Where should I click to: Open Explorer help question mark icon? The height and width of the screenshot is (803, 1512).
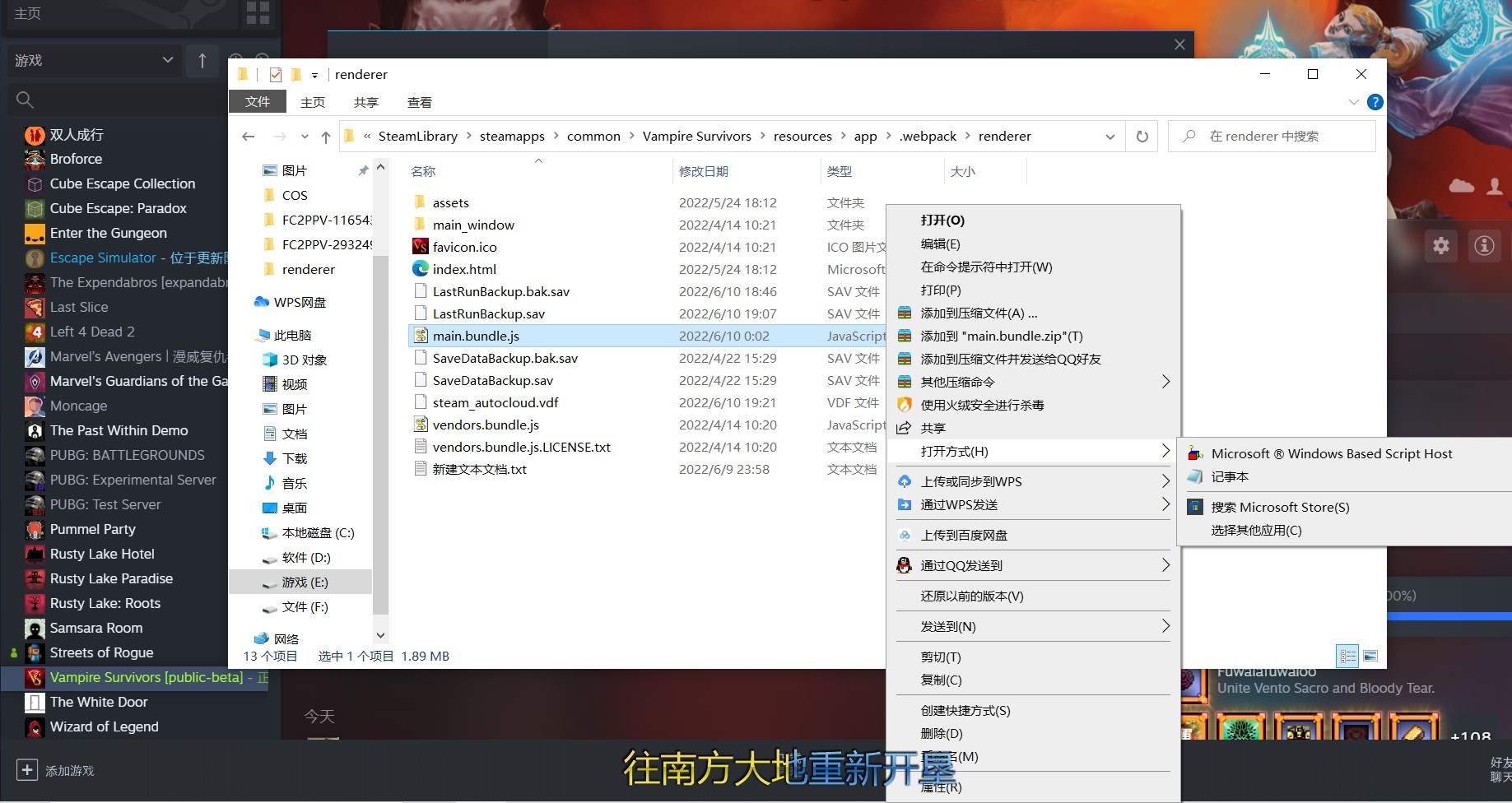(x=1375, y=102)
